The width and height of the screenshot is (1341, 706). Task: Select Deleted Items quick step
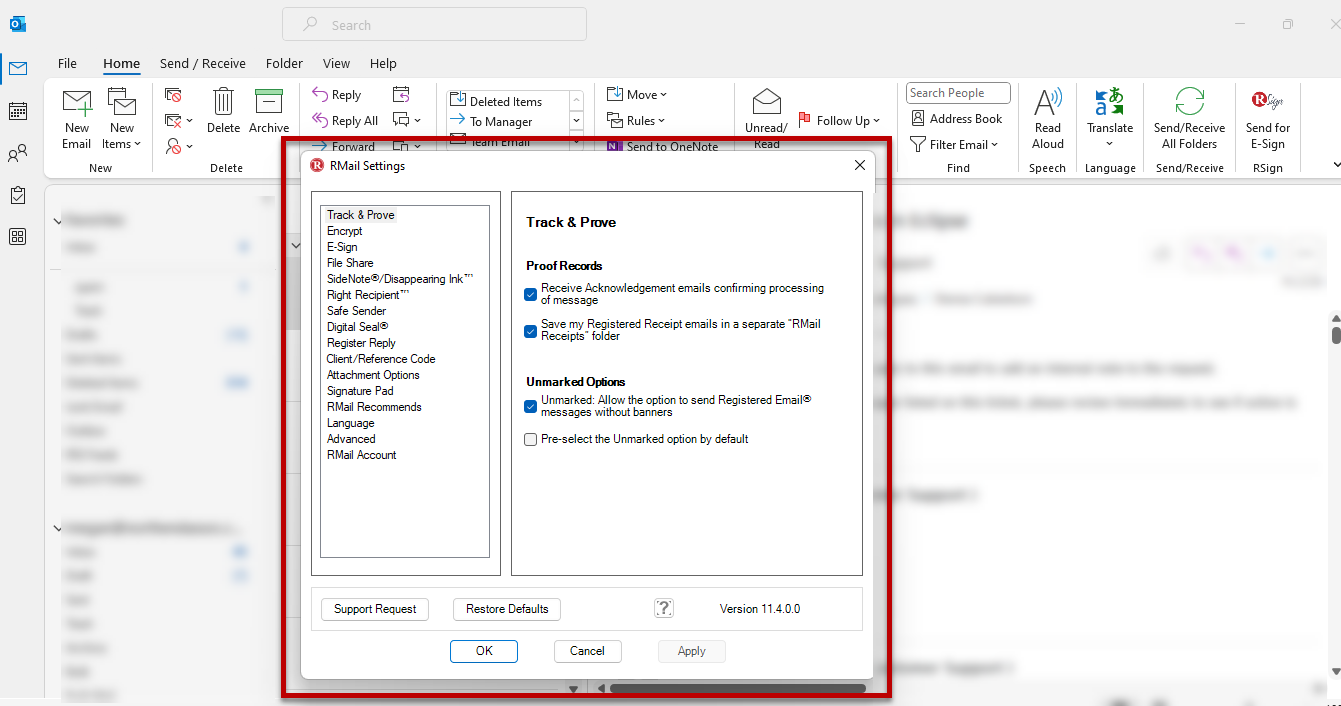[x=496, y=101]
